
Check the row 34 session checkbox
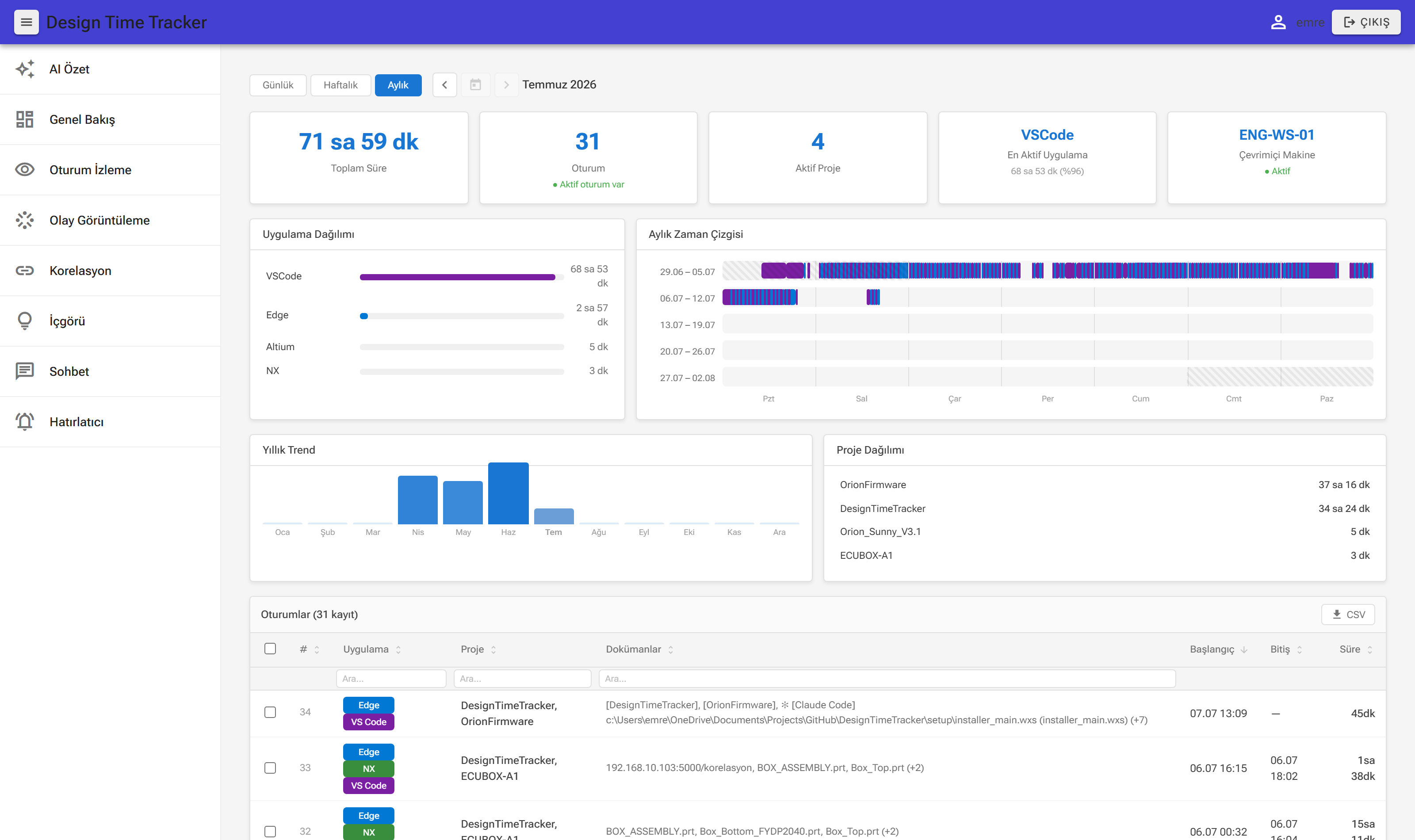click(270, 712)
